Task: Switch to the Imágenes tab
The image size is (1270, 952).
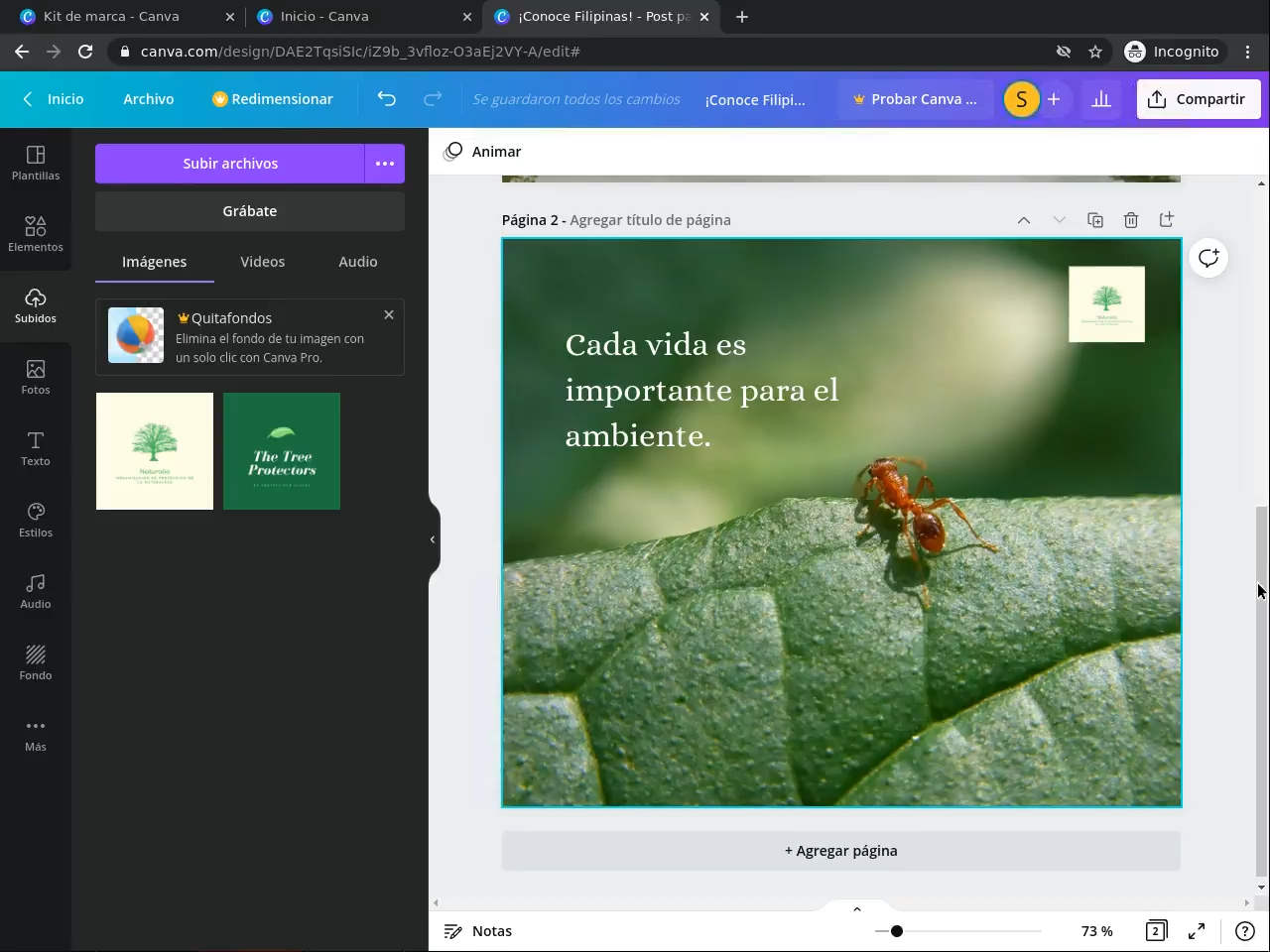Action: (155, 262)
